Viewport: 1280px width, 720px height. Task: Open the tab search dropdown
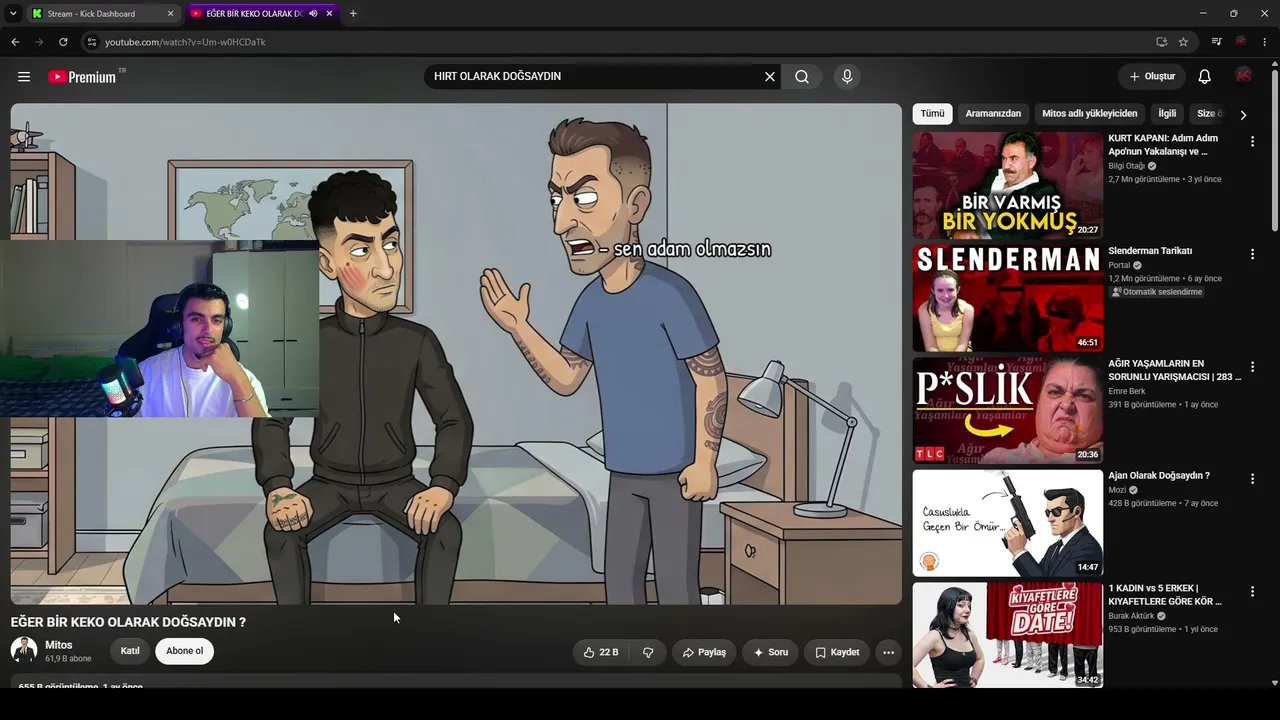pyautogui.click(x=13, y=14)
